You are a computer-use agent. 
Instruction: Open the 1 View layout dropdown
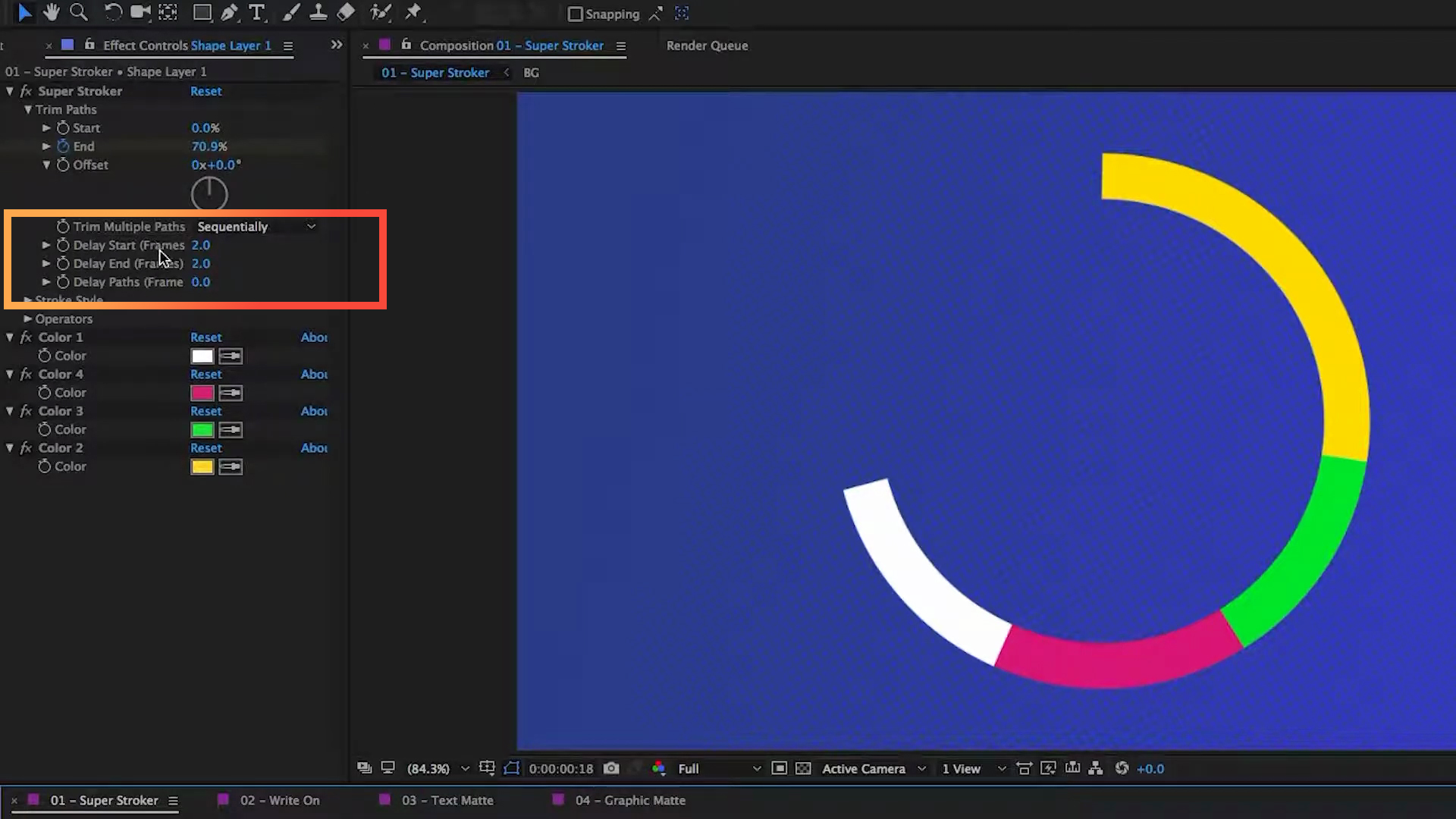pos(974,768)
